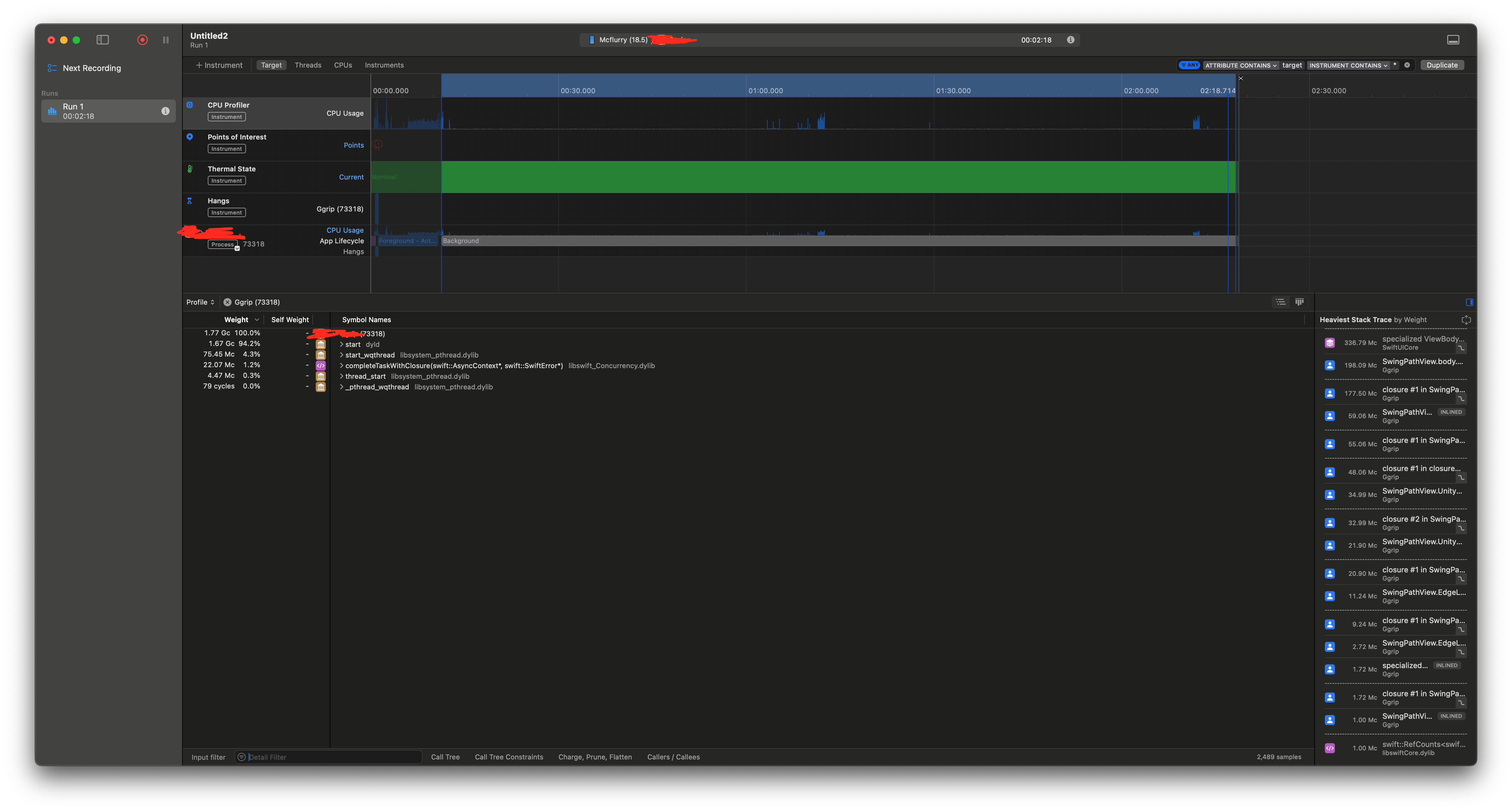Switch to flame graph view icon

click(1300, 302)
